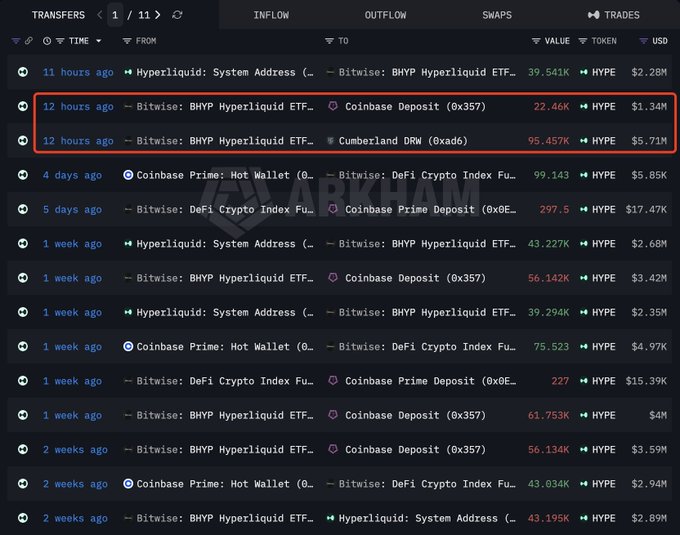Click value 43.227K
This screenshot has height=535, width=680.
[x=548, y=244]
